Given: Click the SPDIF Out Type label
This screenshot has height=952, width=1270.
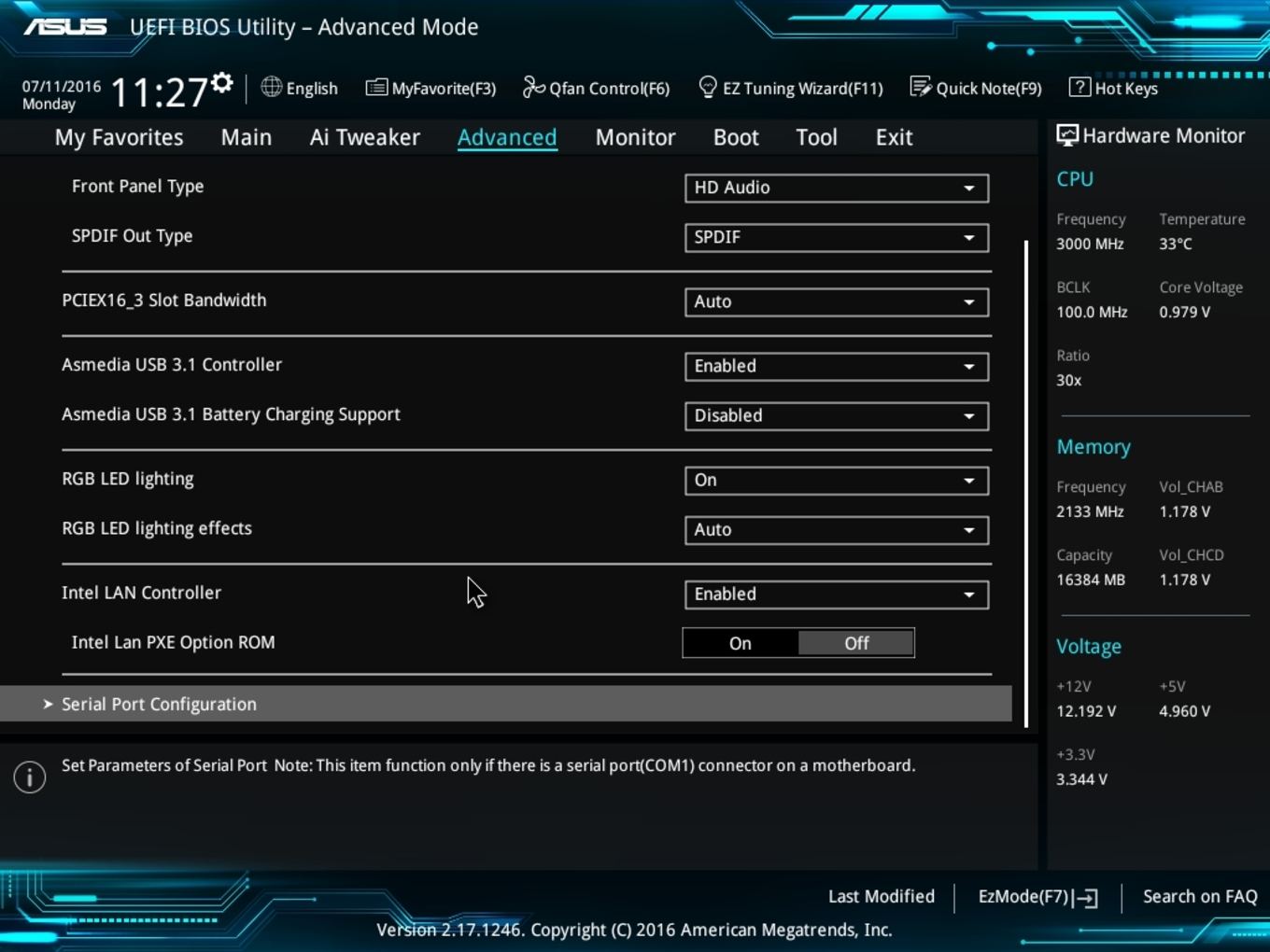Looking at the screenshot, I should (x=132, y=236).
